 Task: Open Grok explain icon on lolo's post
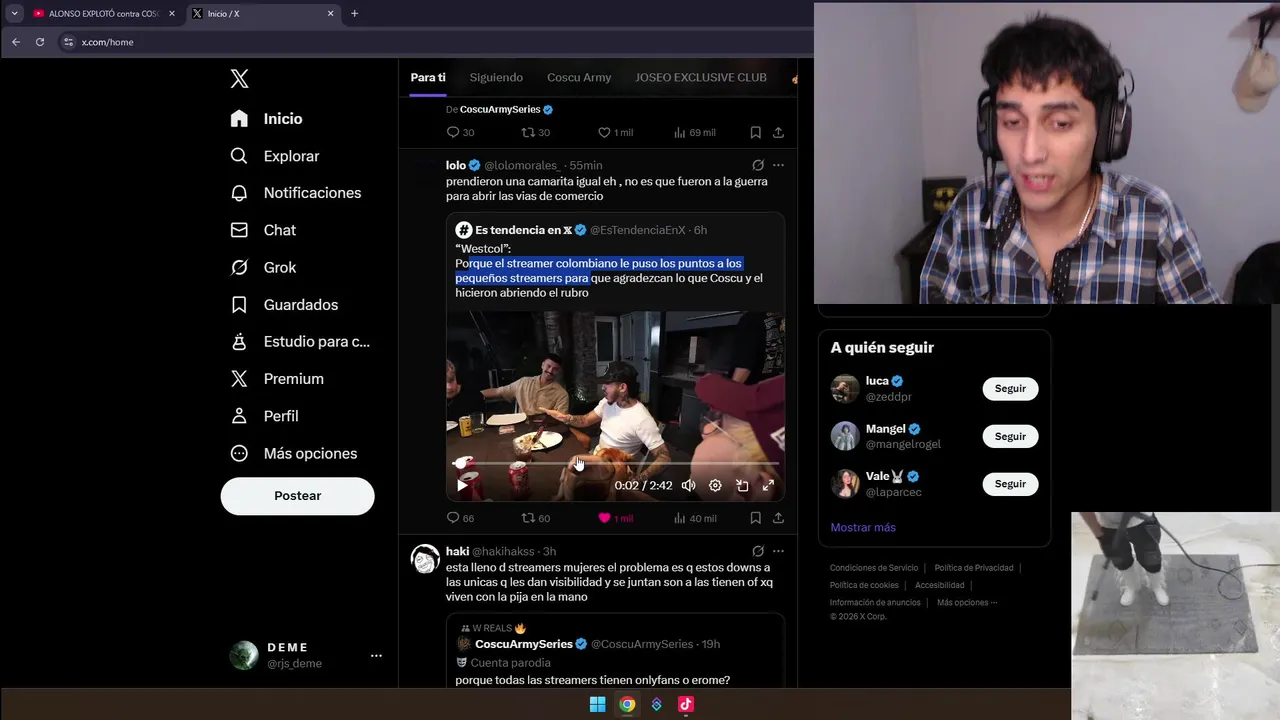click(758, 165)
